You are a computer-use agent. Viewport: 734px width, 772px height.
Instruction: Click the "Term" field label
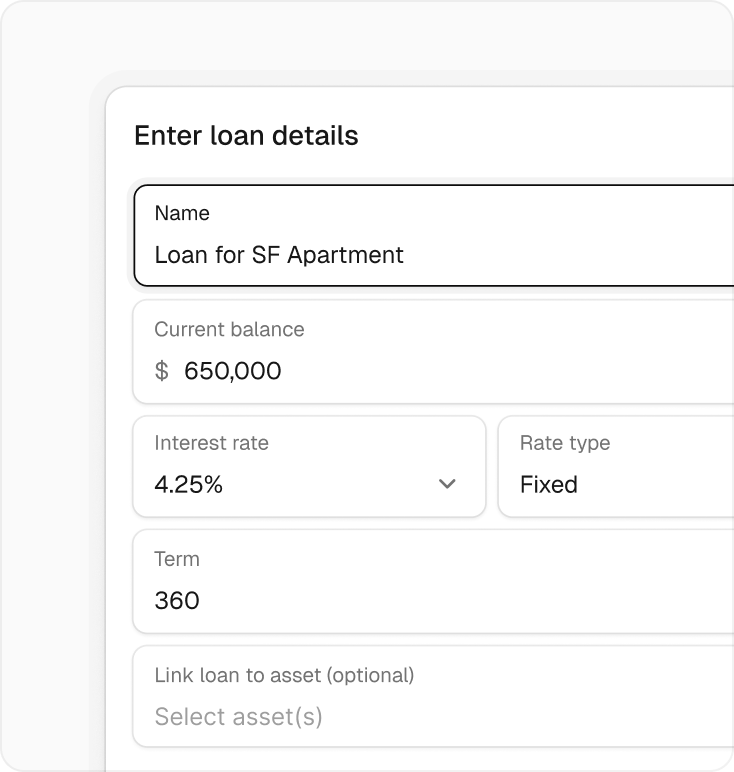pyautogui.click(x=177, y=559)
